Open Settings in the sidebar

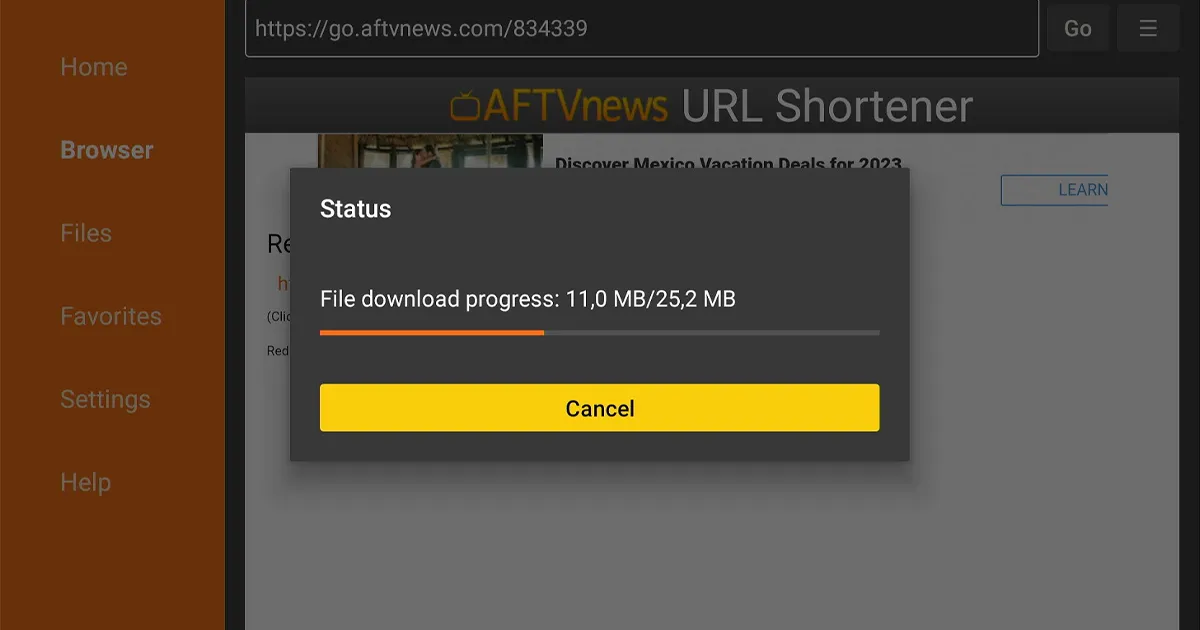(105, 399)
